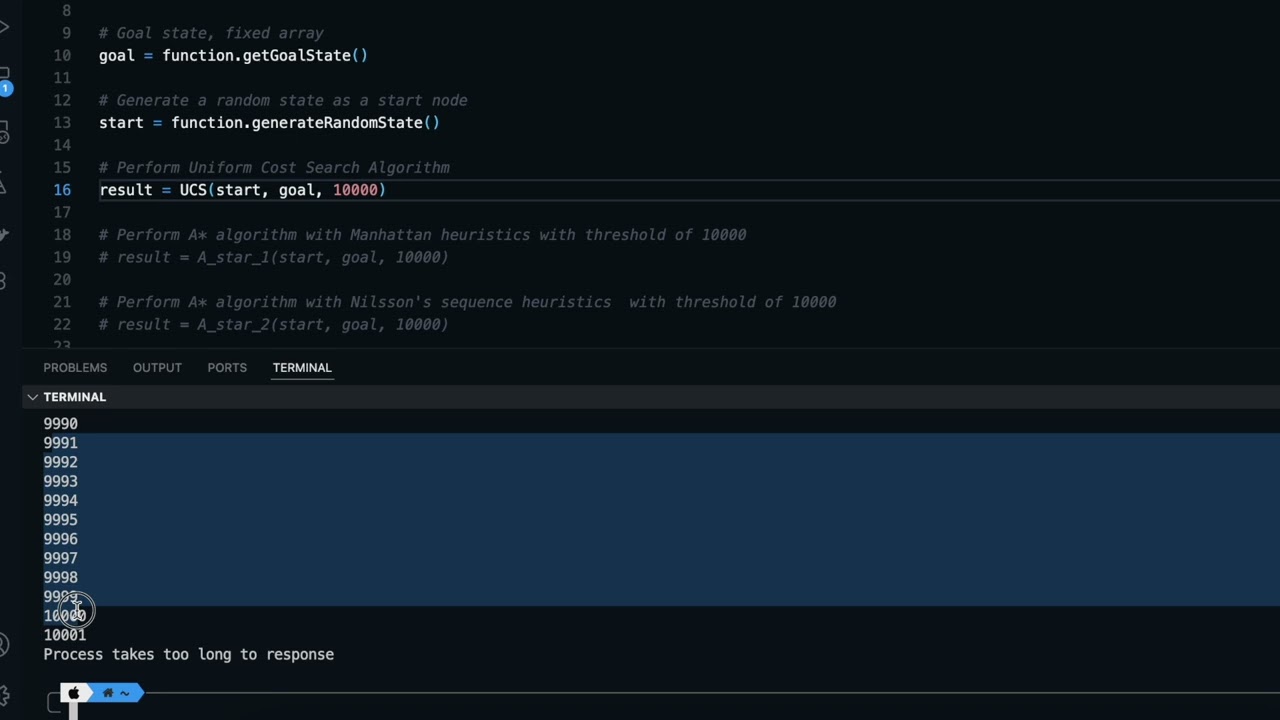Viewport: 1280px width, 720px height.
Task: Open the Testing flask icon
Action: 3,184
